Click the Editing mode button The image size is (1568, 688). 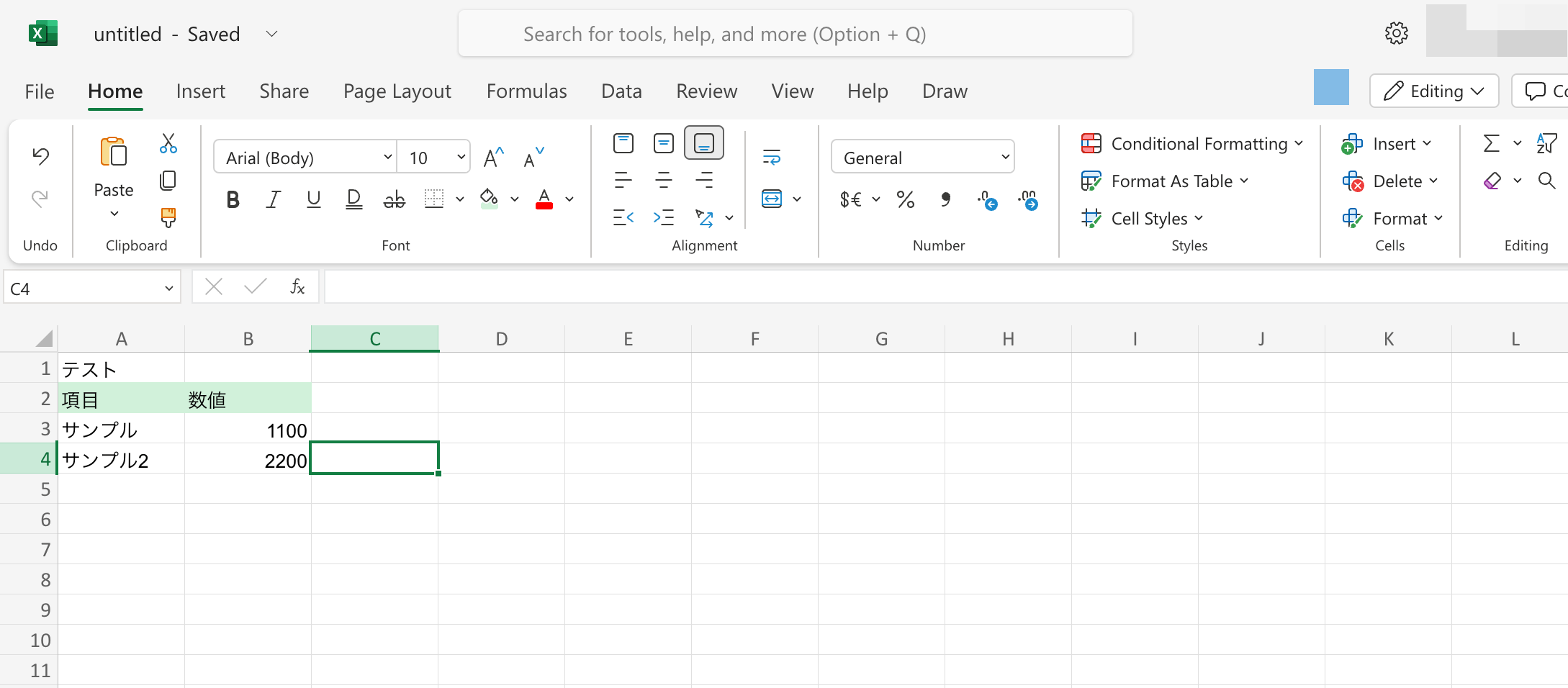[x=1433, y=91]
